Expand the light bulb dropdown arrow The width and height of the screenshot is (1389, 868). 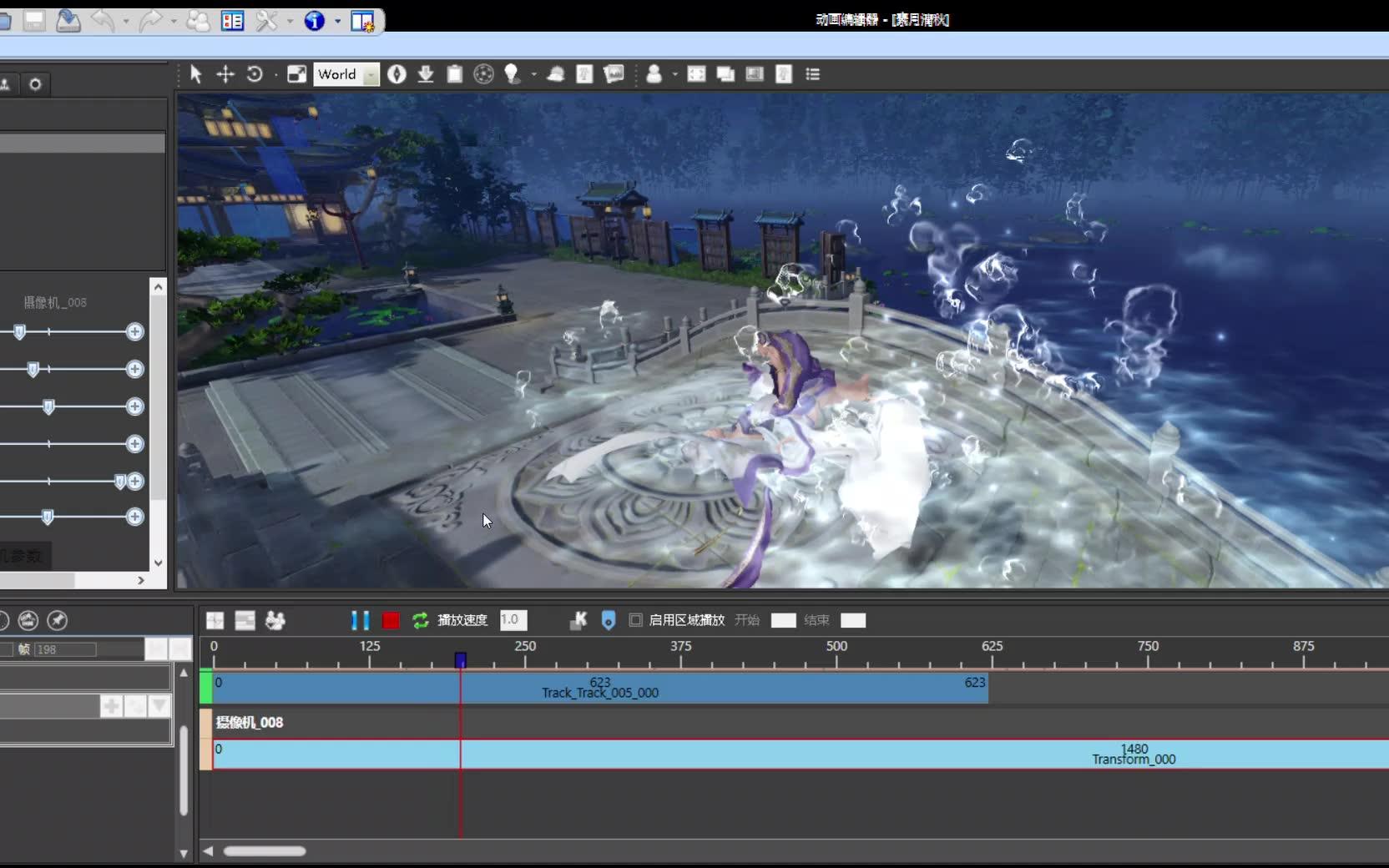coord(533,75)
